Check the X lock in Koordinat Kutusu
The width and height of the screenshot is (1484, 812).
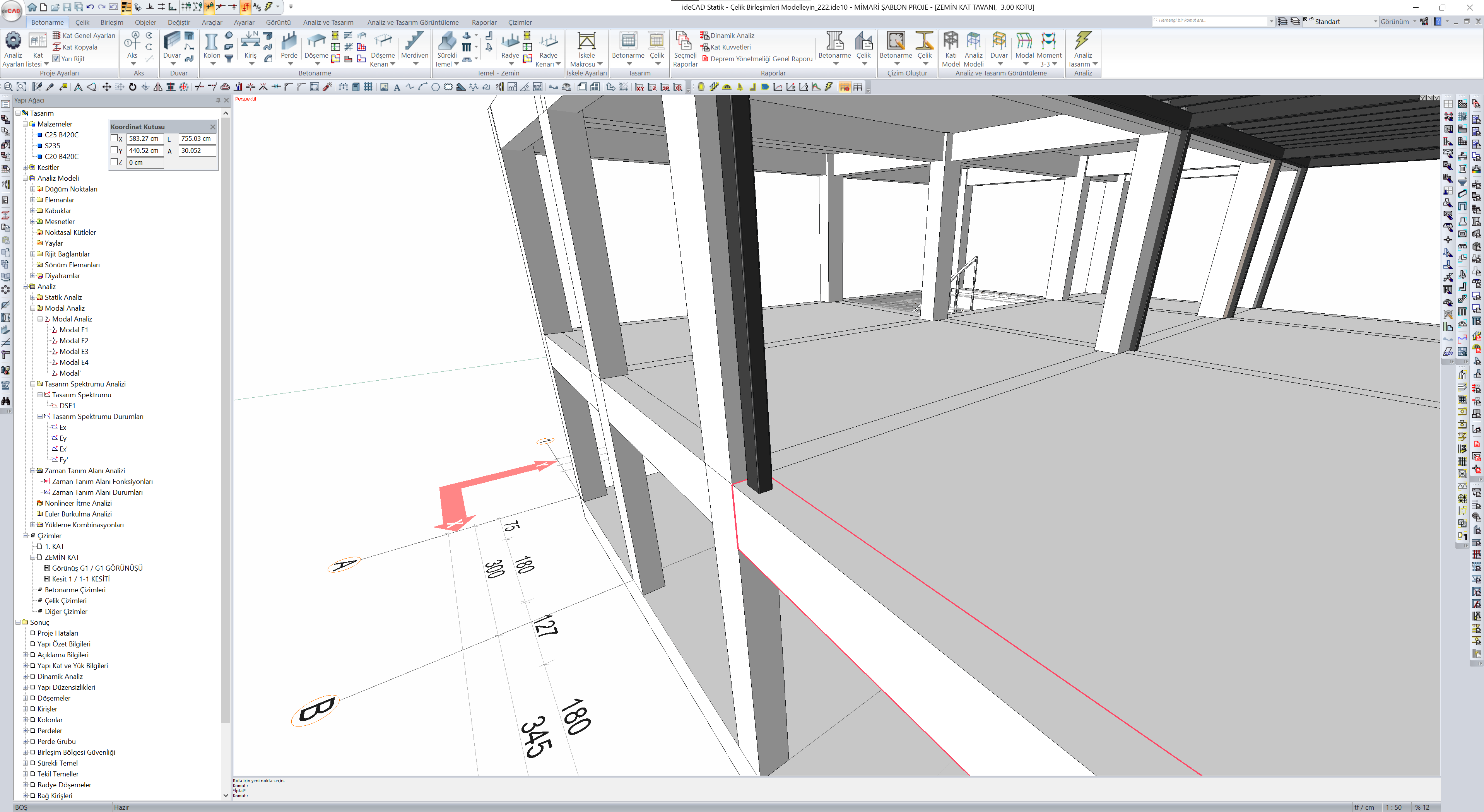114,138
